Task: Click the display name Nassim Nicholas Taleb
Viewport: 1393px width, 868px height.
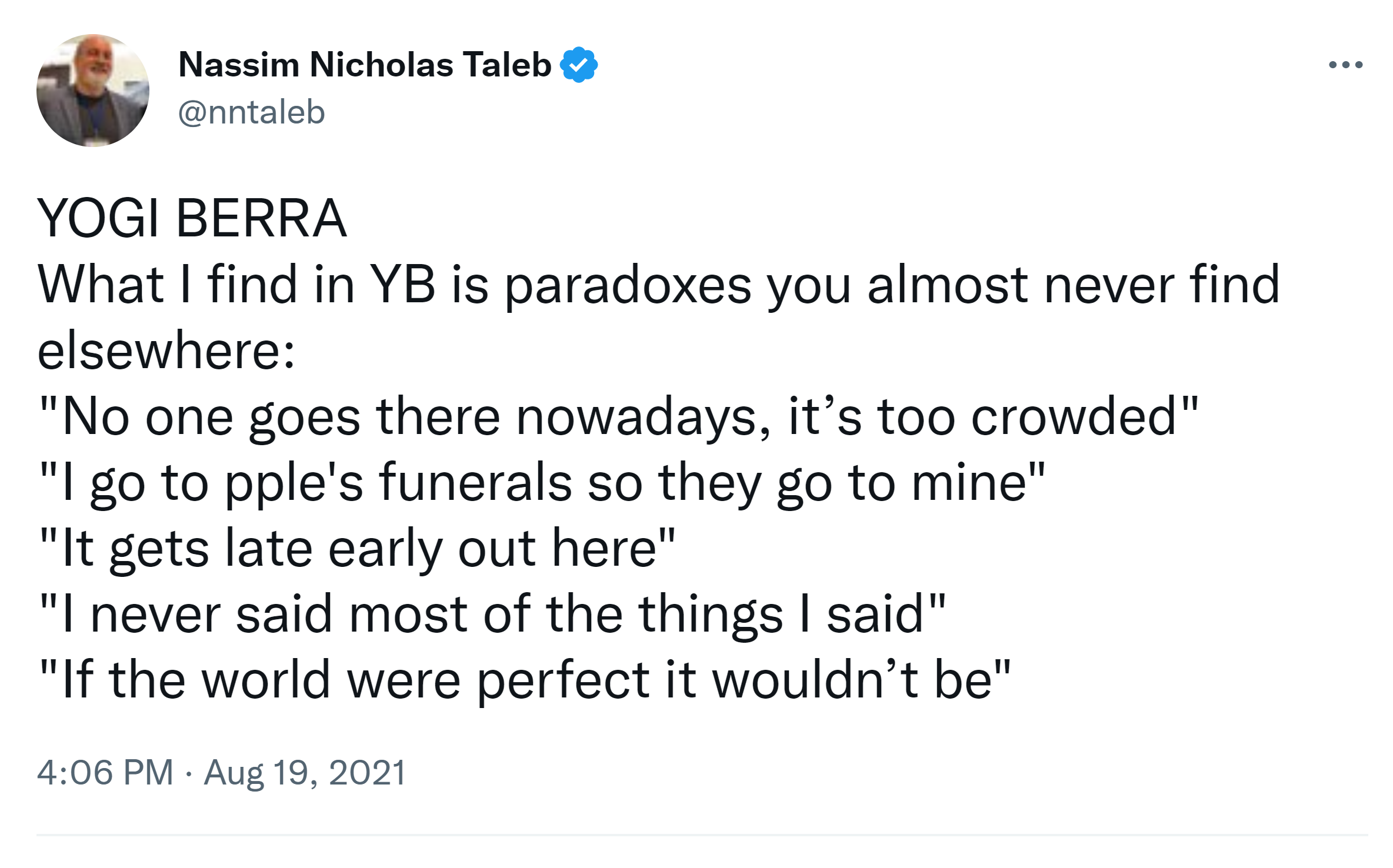Action: 365,65
